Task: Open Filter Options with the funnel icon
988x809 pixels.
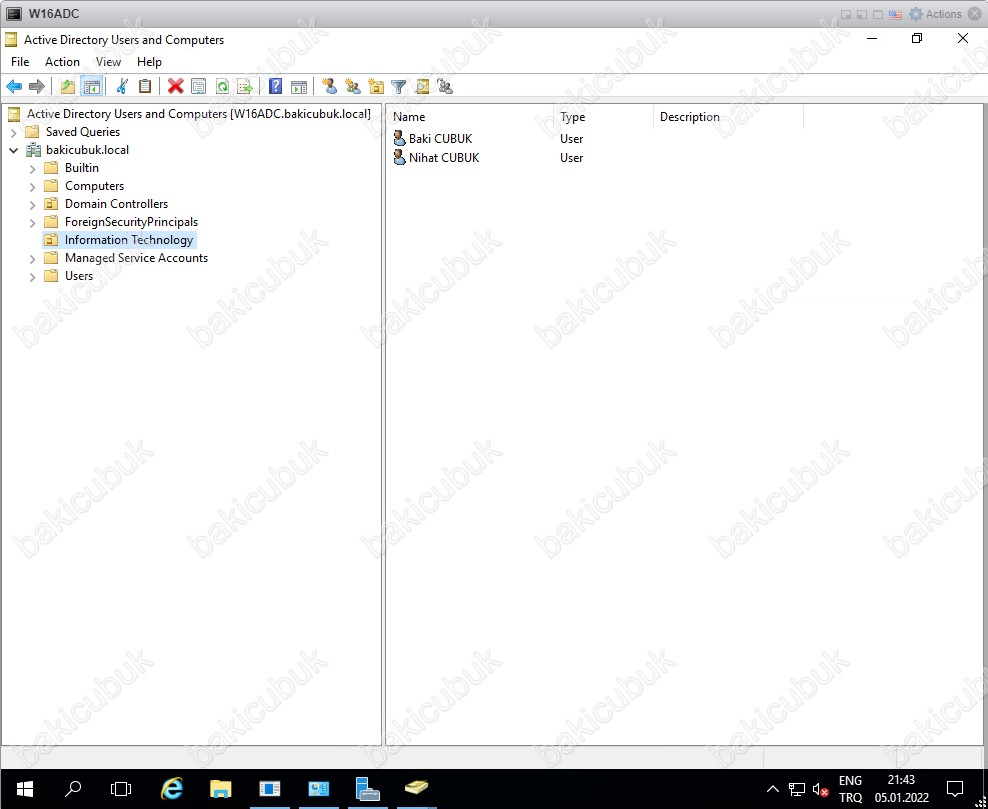Action: 398,86
